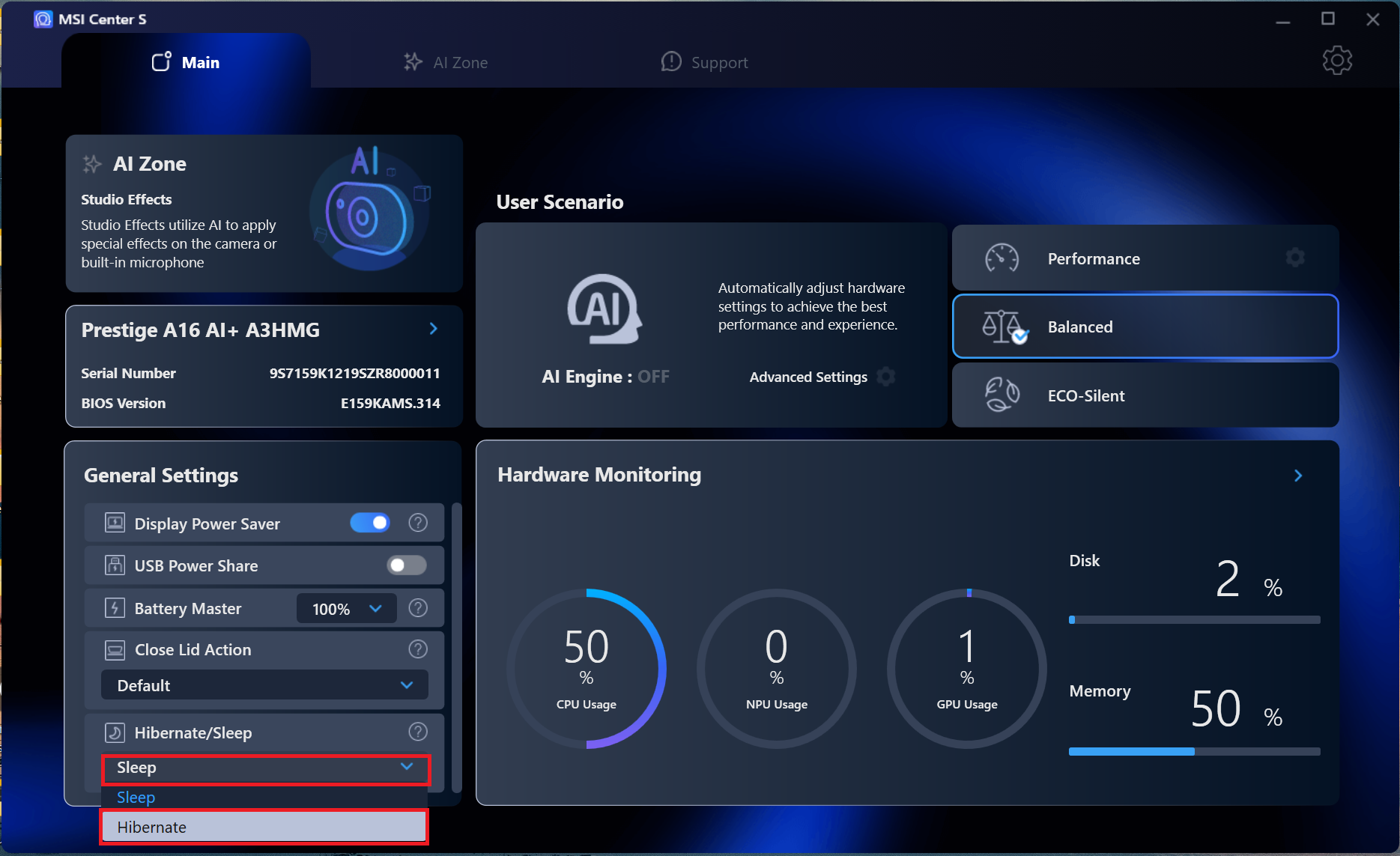The width and height of the screenshot is (1400, 856).
Task: Click the Battery Master icon
Action: pos(115,607)
